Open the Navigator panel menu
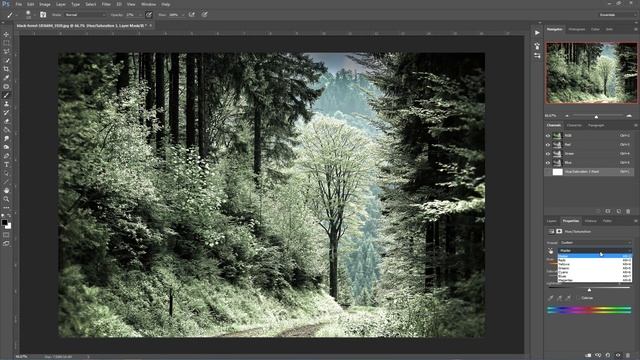640x360 pixels. pyautogui.click(x=636, y=29)
